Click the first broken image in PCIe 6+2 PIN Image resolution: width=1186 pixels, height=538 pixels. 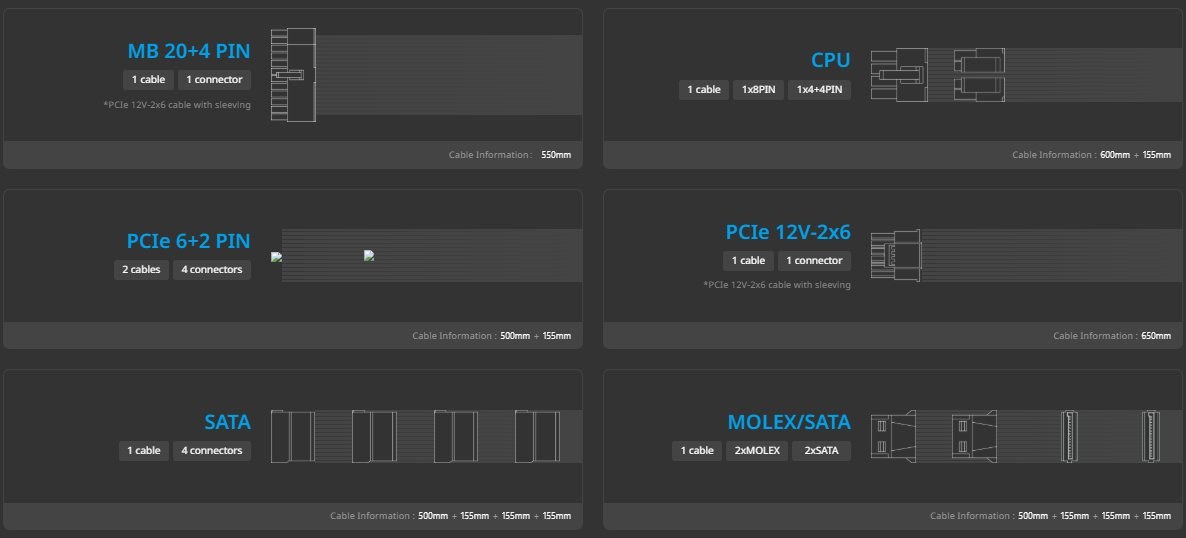tap(276, 257)
